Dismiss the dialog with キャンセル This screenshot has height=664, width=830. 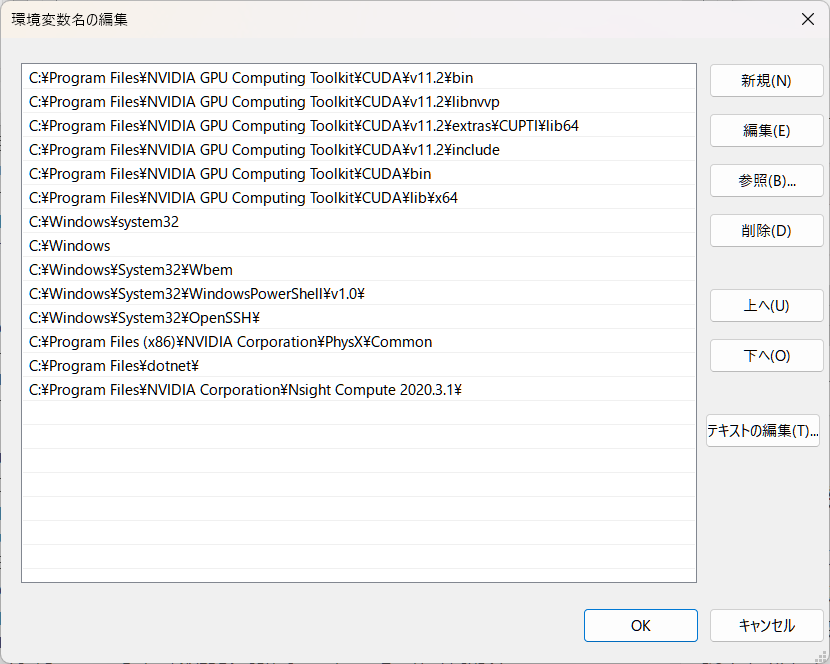click(x=766, y=625)
